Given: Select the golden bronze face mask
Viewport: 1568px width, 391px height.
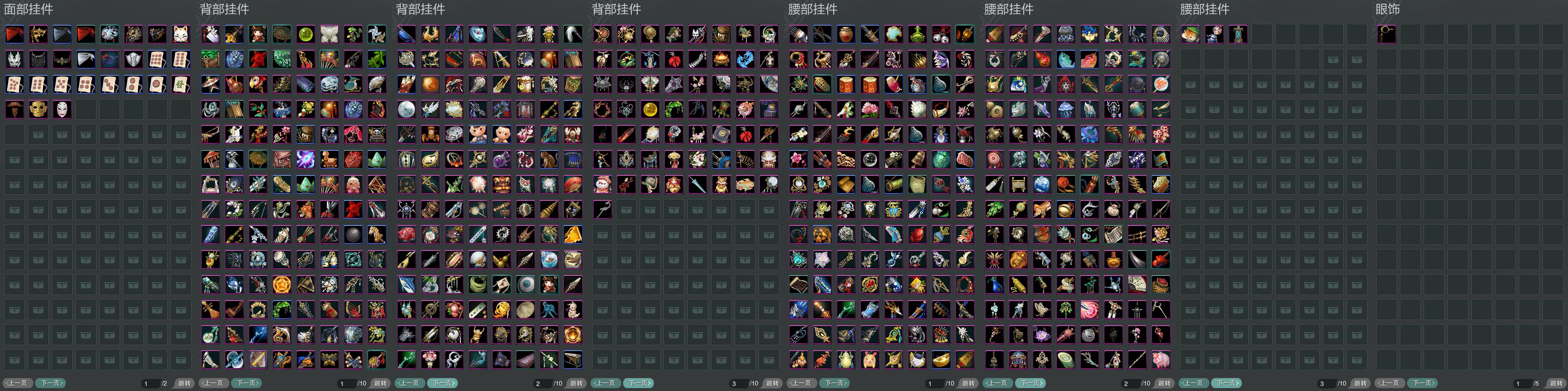Looking at the screenshot, I should click(x=38, y=109).
